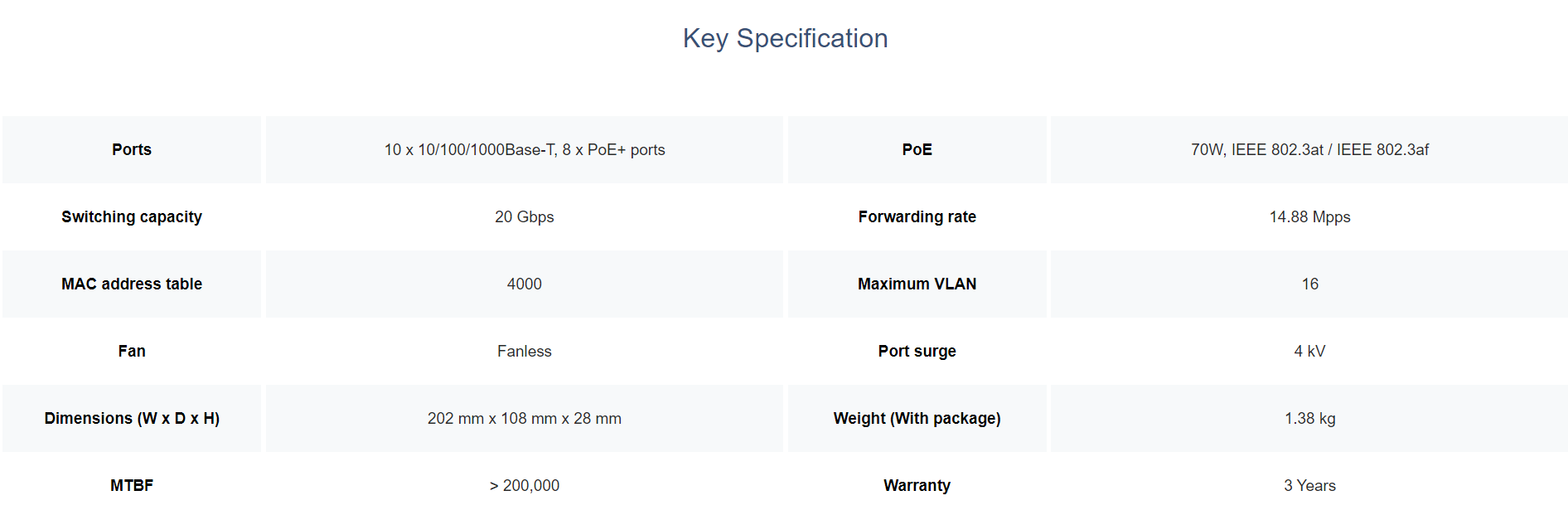Click the MTBF label
Image resolution: width=1568 pixels, height=515 pixels.
132,485
